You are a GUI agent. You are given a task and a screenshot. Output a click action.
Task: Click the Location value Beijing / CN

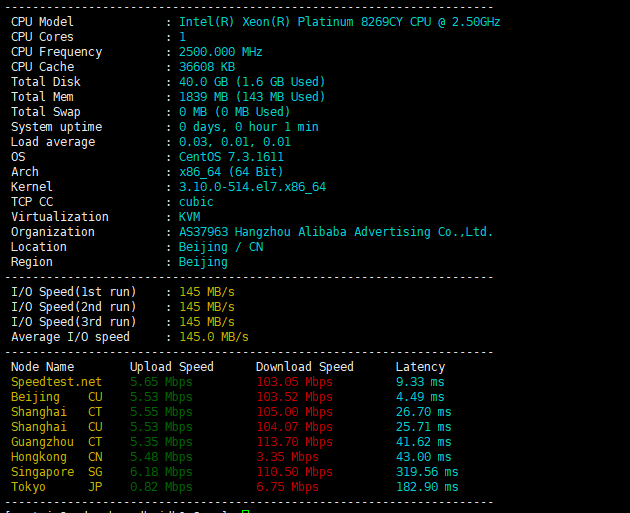click(x=221, y=247)
